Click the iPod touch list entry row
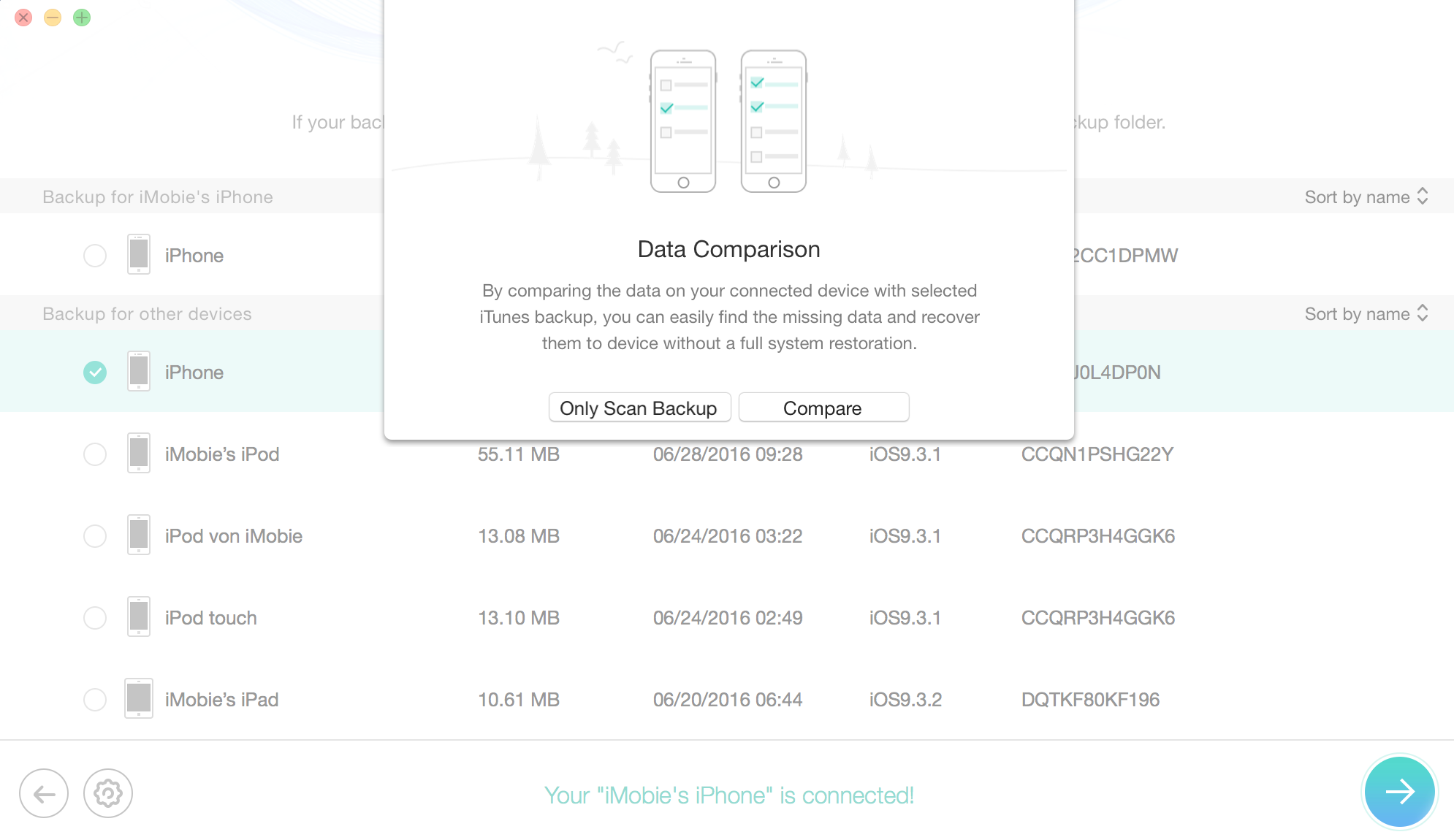 pyautogui.click(x=728, y=617)
